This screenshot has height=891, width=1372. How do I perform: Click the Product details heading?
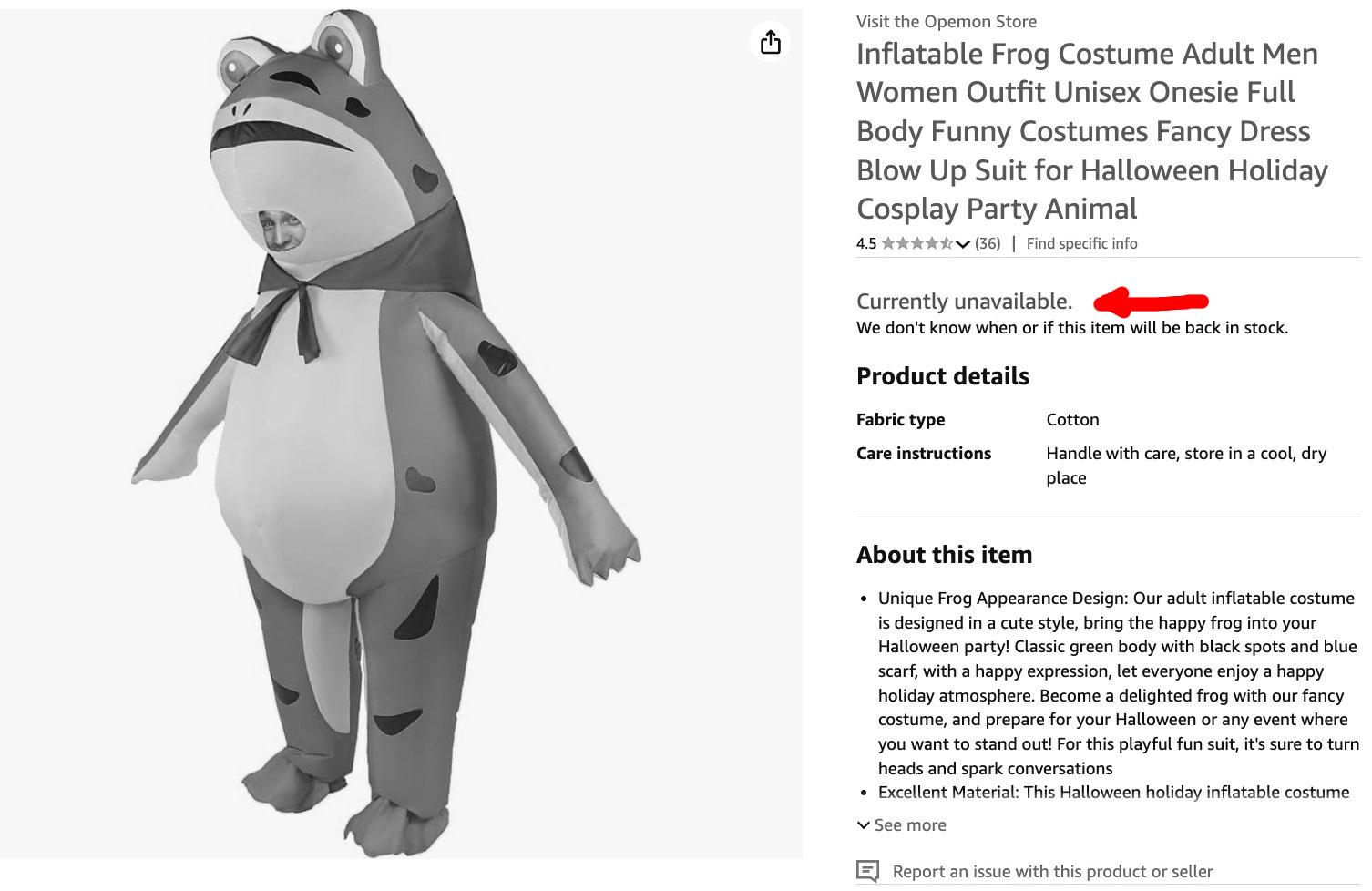(942, 376)
